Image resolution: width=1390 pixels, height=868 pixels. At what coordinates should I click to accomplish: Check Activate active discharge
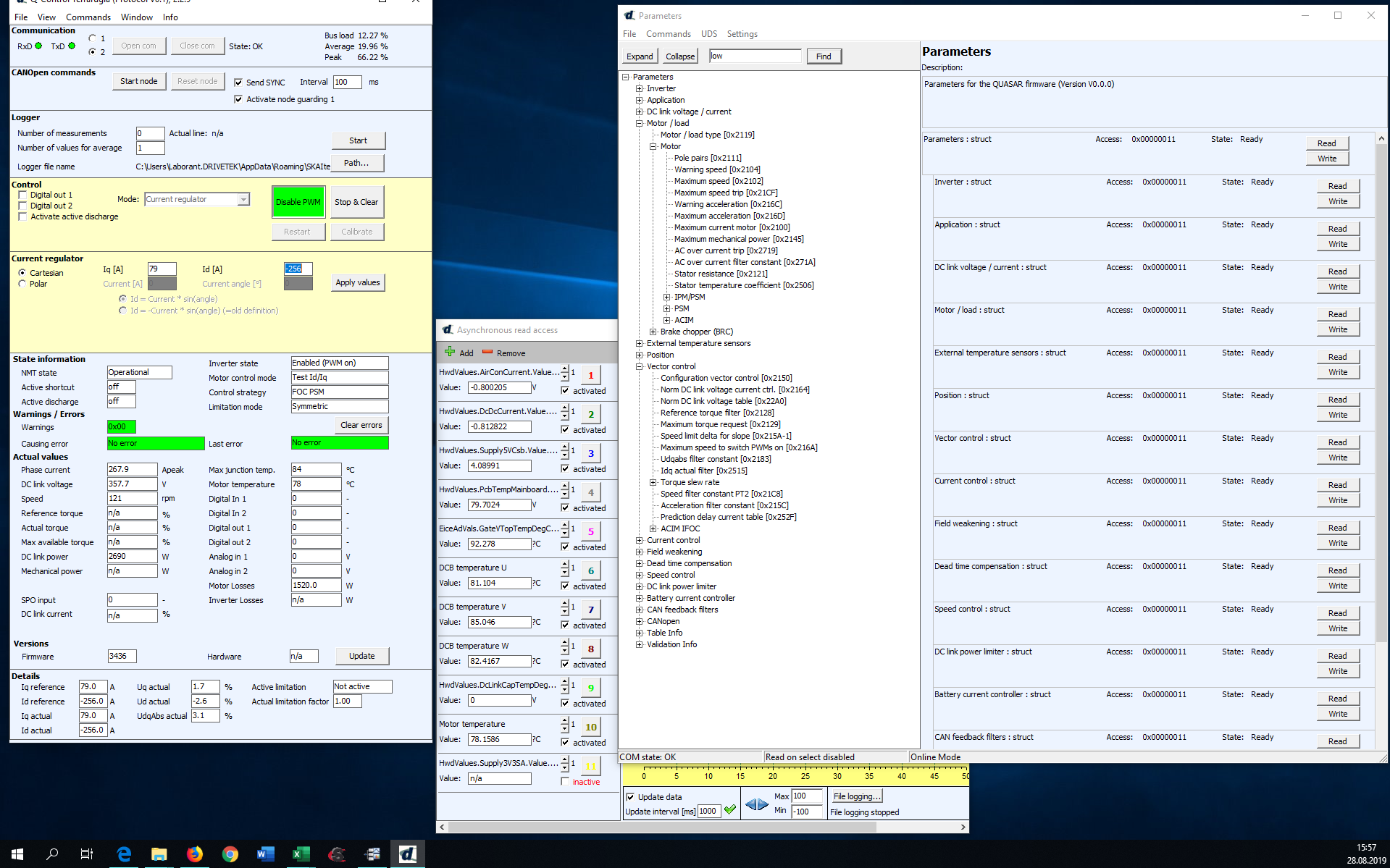click(x=22, y=216)
